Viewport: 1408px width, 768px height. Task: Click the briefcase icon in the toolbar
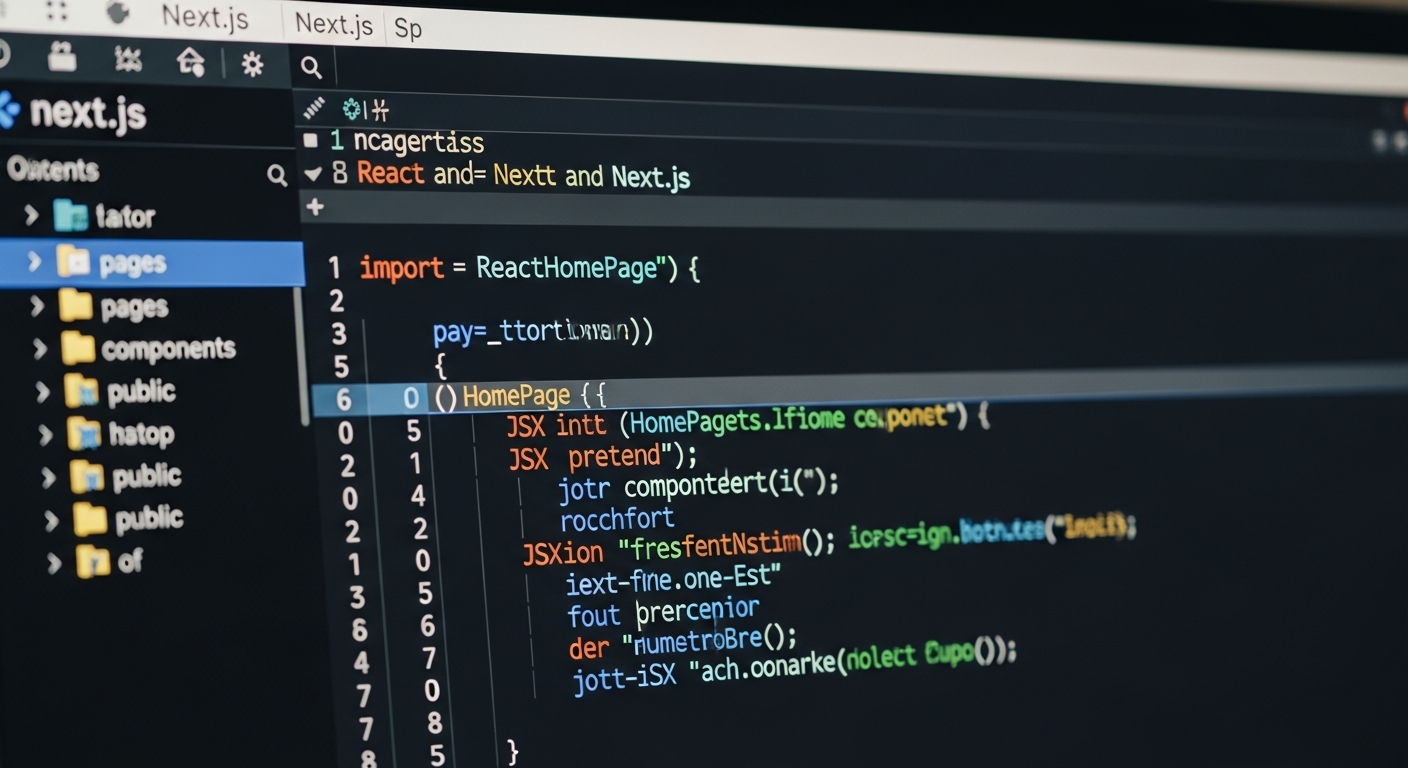62,59
